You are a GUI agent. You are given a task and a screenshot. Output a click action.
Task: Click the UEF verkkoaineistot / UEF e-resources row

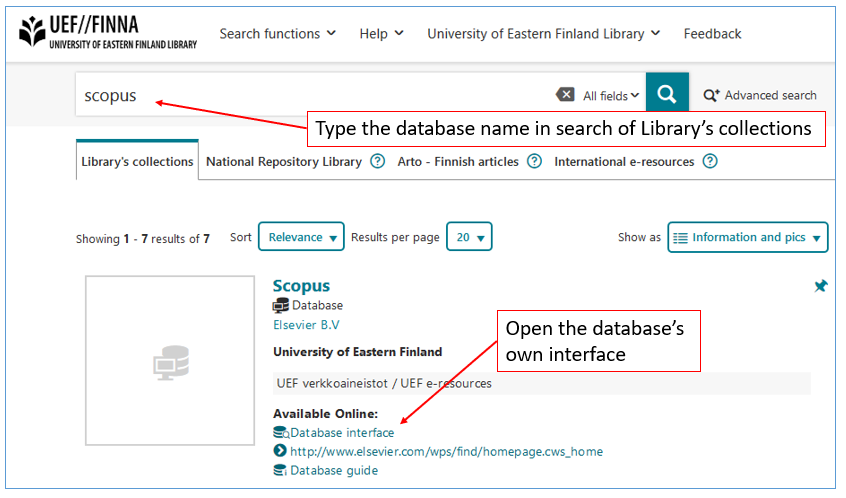click(541, 383)
